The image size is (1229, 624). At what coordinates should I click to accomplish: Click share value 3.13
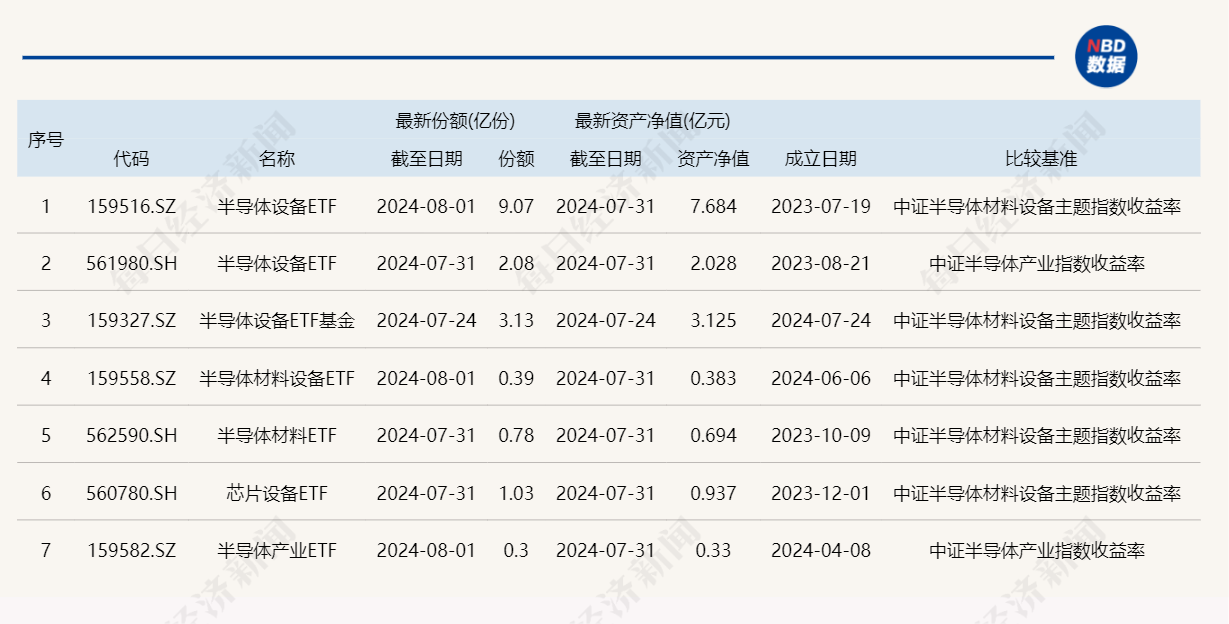click(516, 320)
